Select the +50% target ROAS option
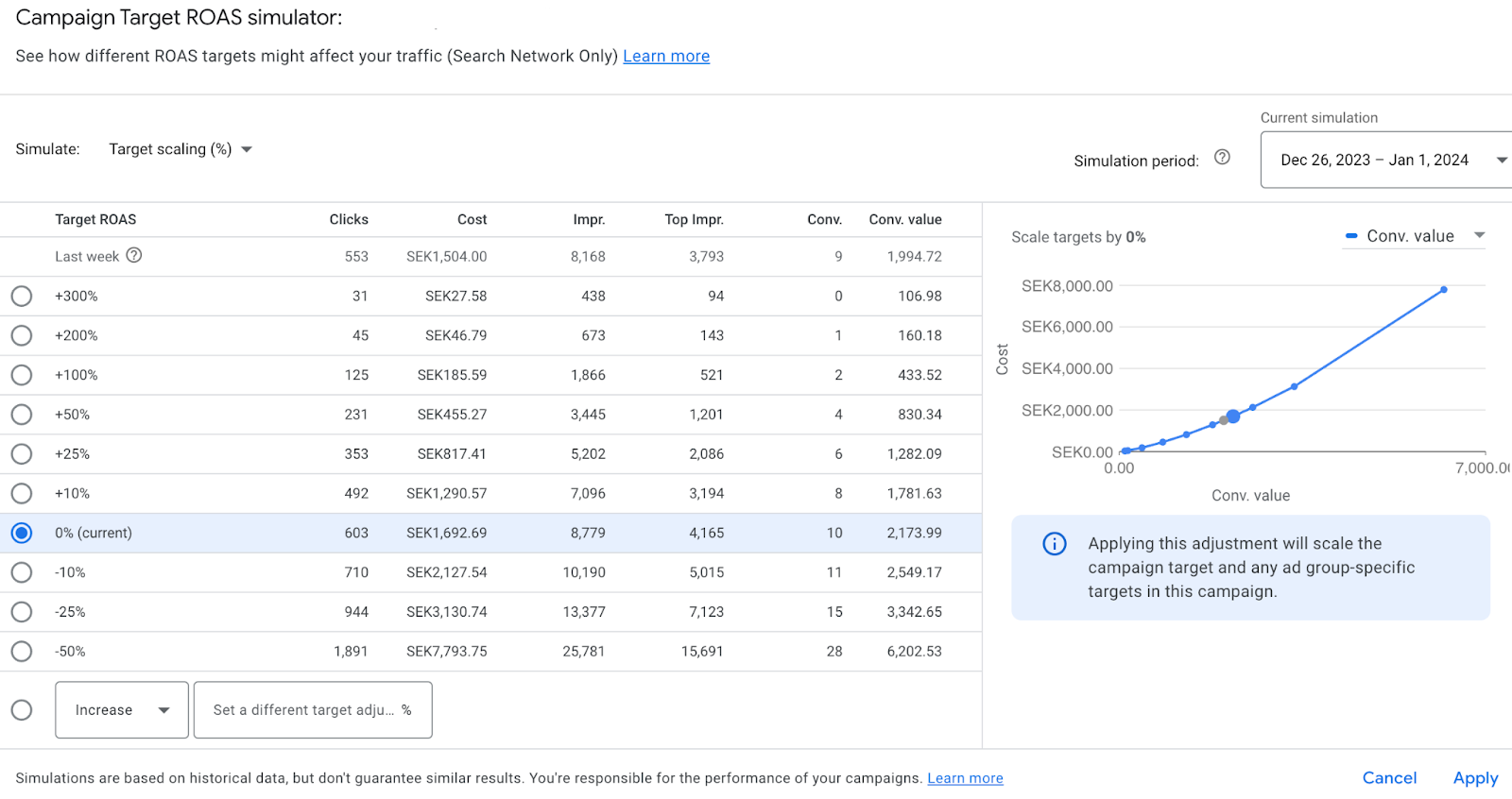 pyautogui.click(x=22, y=415)
